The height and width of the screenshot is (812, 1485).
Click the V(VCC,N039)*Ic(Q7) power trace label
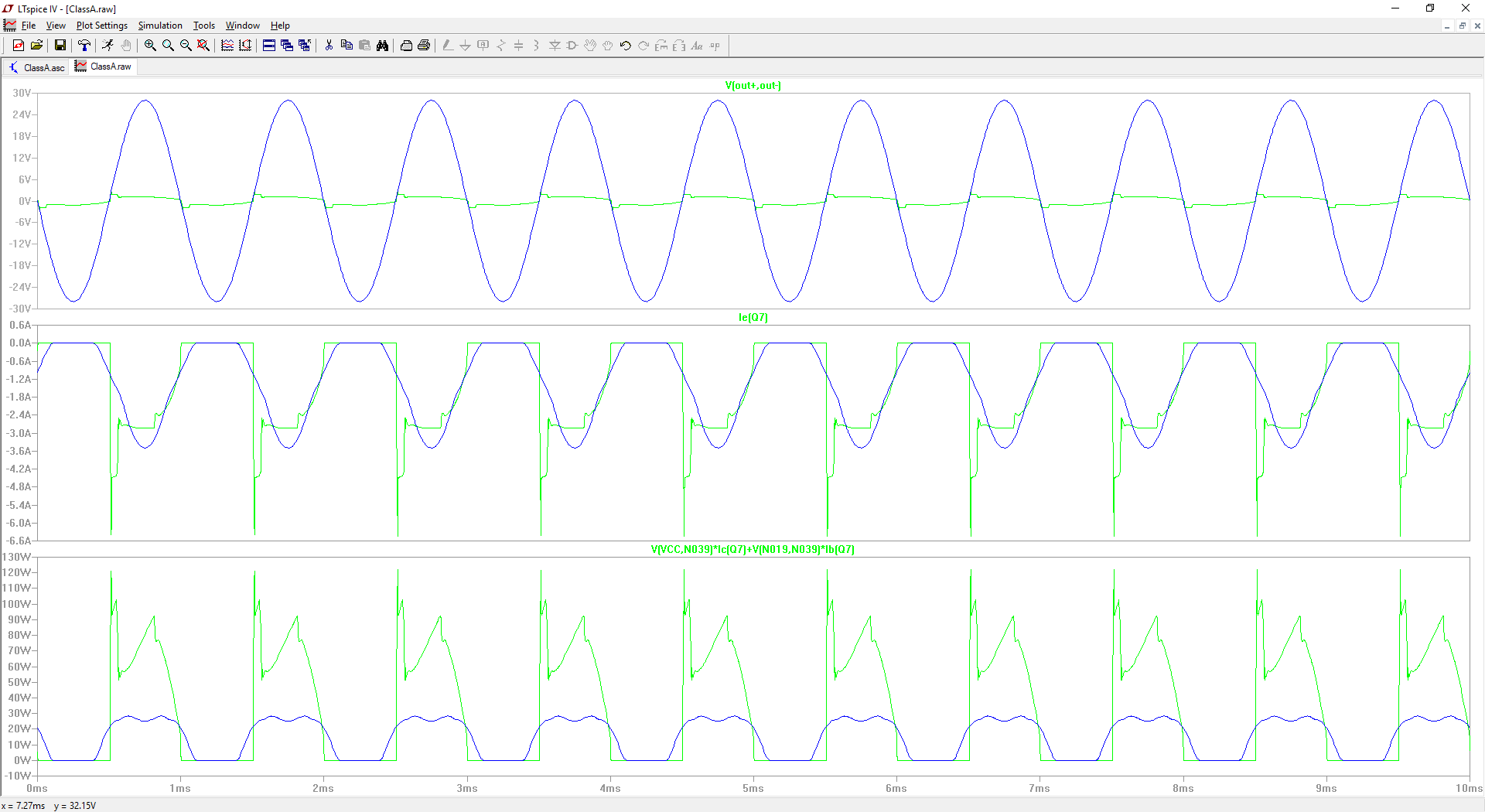pos(753,550)
